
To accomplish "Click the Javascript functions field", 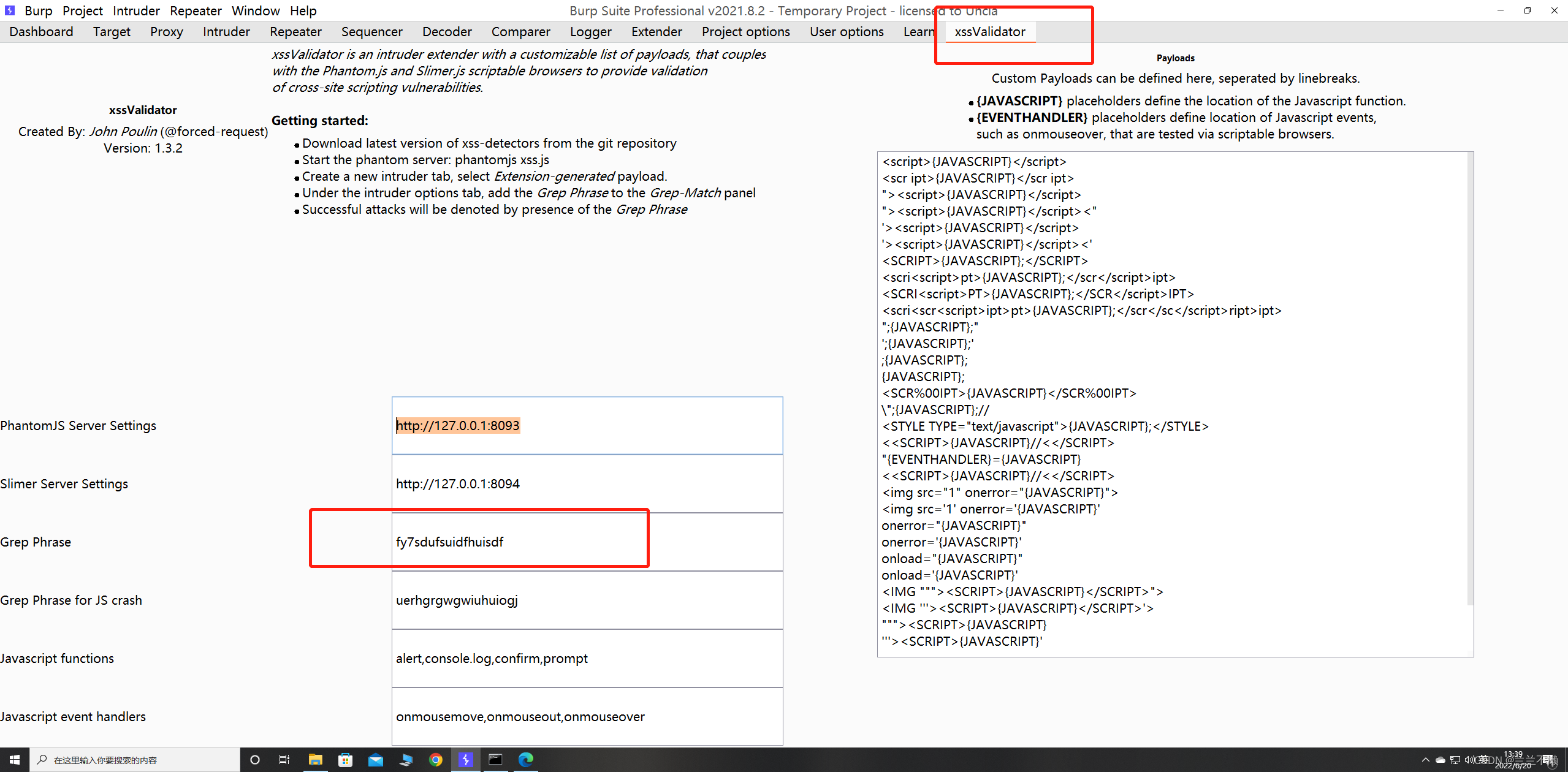I will (587, 659).
